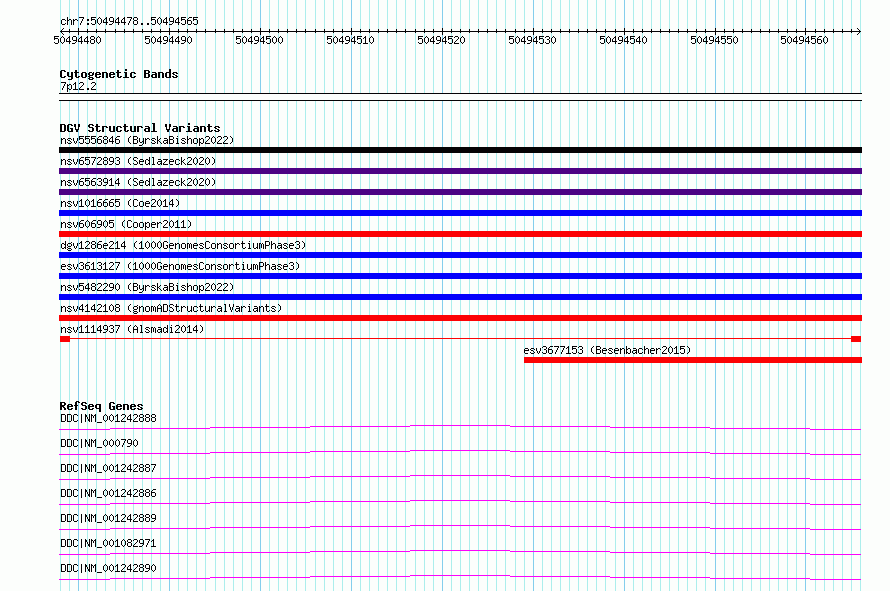The image size is (890, 591).
Task: Open the RefSeq Genes track title
Action: [101, 406]
